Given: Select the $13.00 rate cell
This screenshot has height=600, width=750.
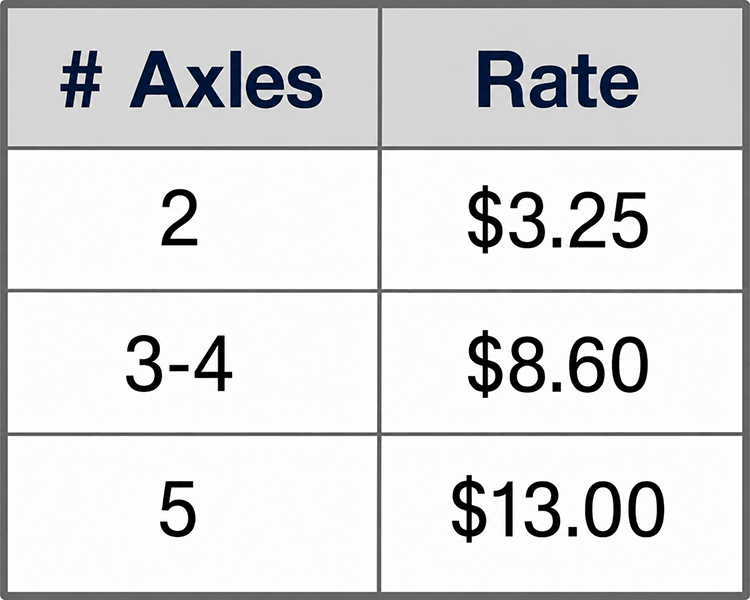Looking at the screenshot, I should click(562, 514).
